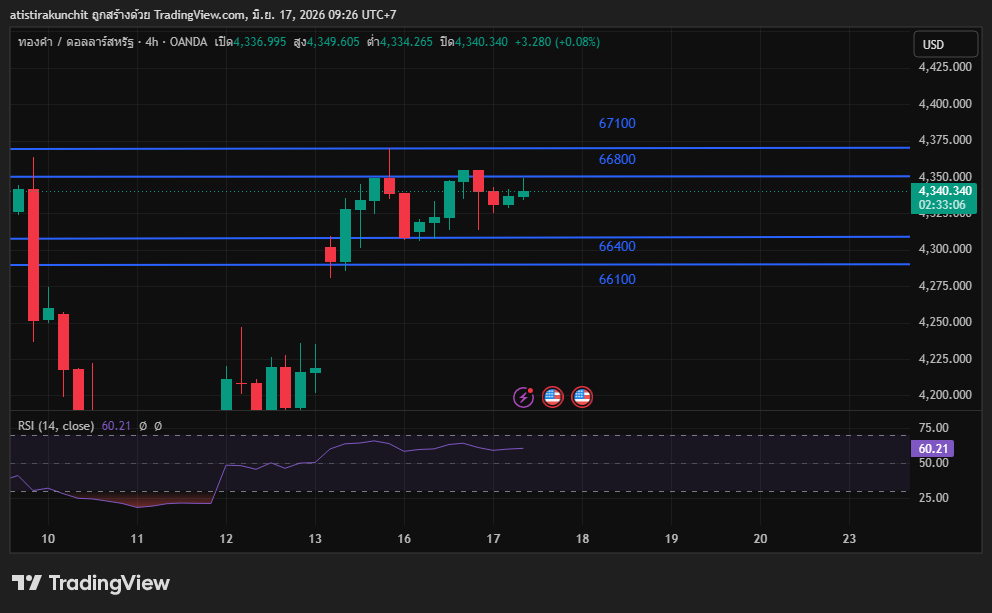Click the 4,425.000 price axis label
This screenshot has height=613, width=992.
(x=945, y=67)
